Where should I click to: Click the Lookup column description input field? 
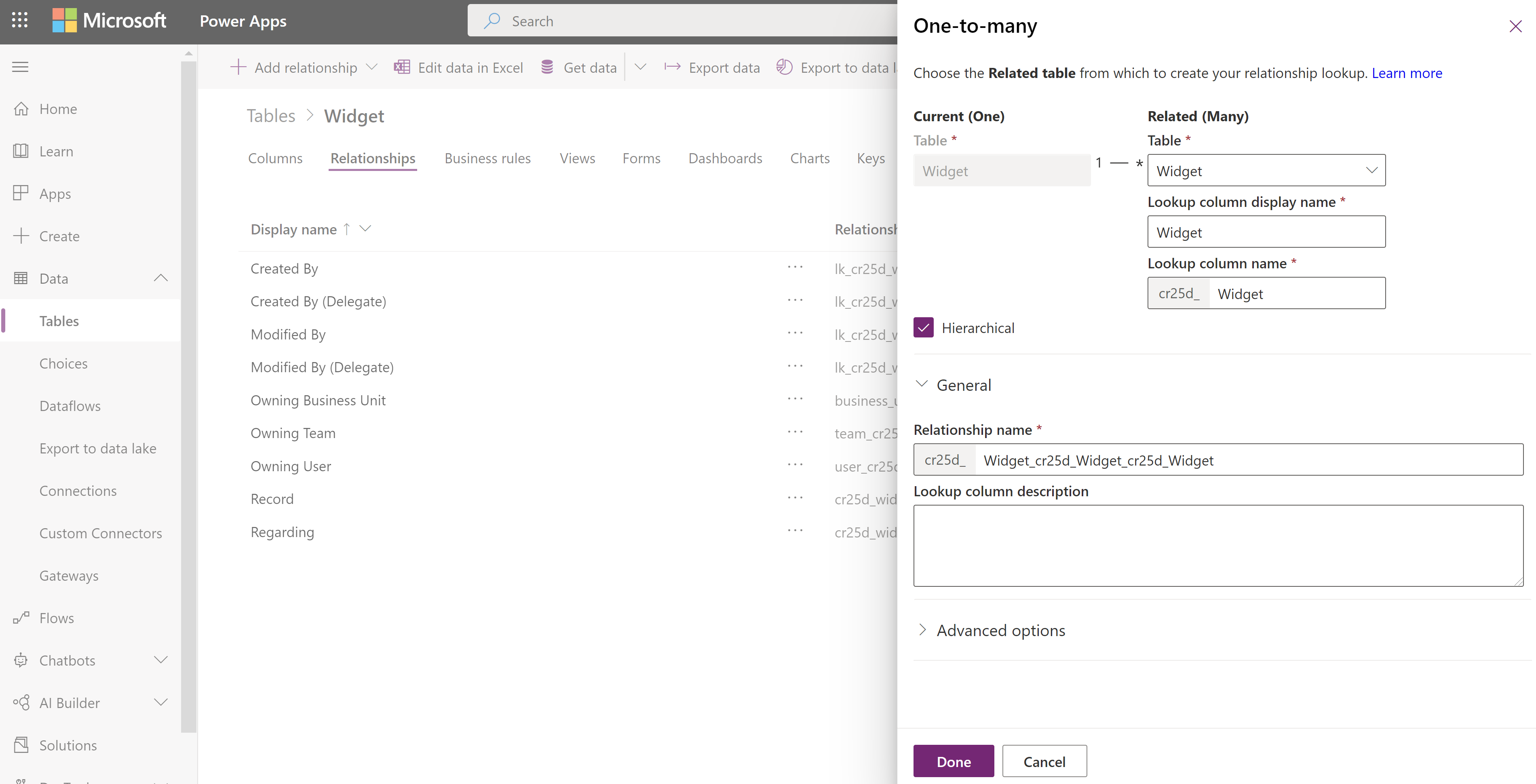tap(1219, 546)
